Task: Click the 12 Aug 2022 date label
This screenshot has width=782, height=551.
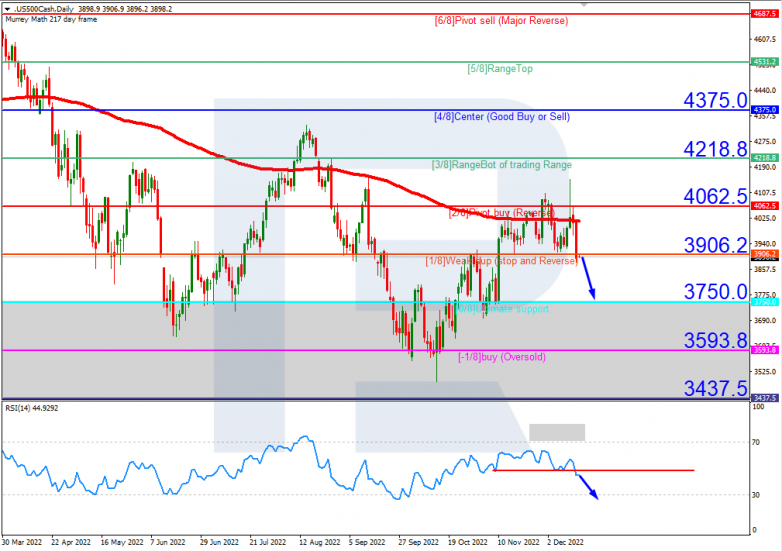Action: pyautogui.click(x=320, y=542)
